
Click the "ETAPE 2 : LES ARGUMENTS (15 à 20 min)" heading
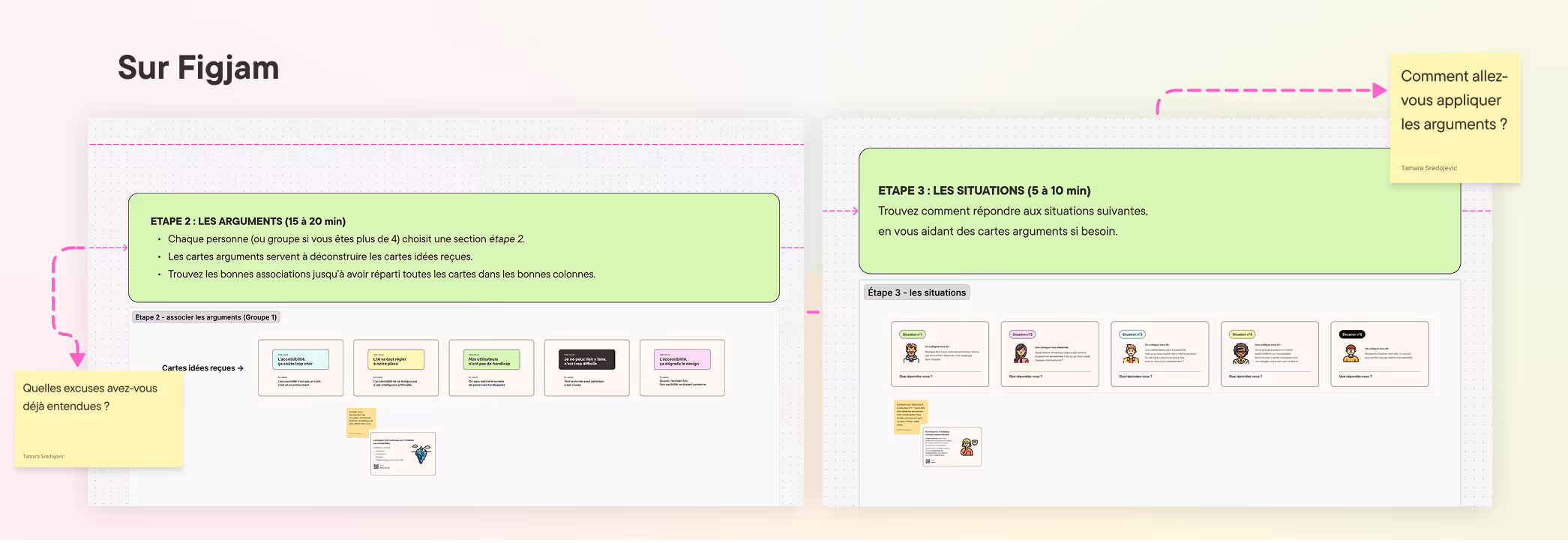pos(248,221)
